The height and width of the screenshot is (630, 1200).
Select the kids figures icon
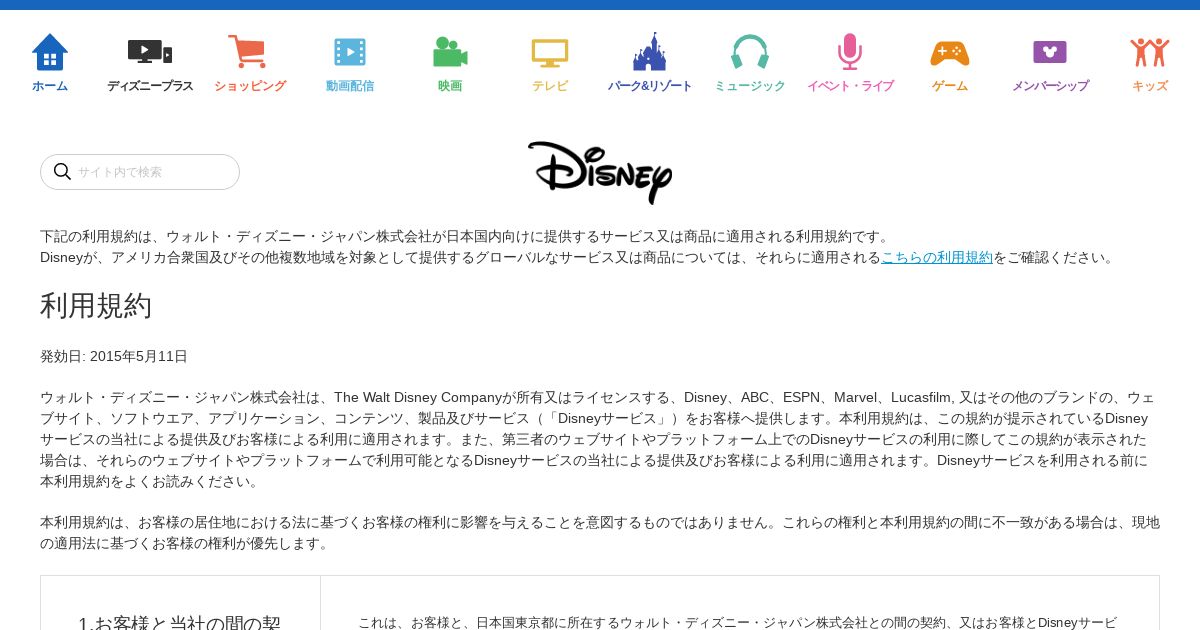1150,52
